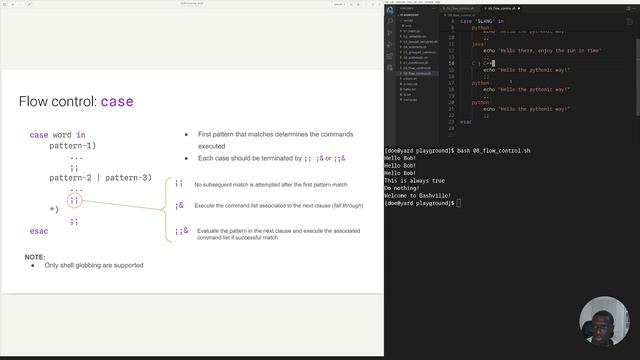Image resolution: width=640 pixels, height=360 pixels.
Task: Open the Source Control view in VS Code
Action: [390, 33]
